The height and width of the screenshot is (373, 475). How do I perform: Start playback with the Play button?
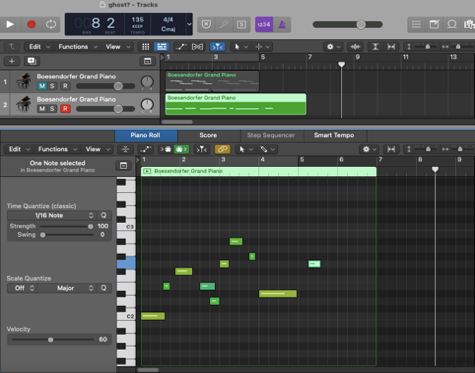point(10,24)
